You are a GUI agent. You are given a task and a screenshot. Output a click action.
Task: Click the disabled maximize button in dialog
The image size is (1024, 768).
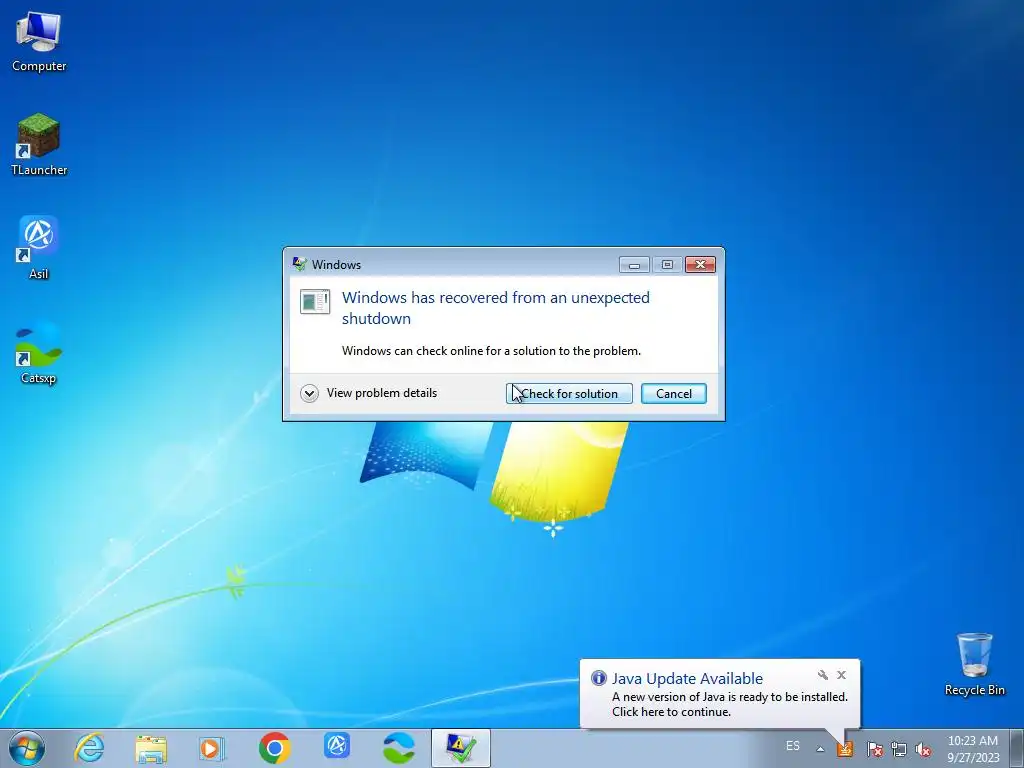(x=667, y=264)
